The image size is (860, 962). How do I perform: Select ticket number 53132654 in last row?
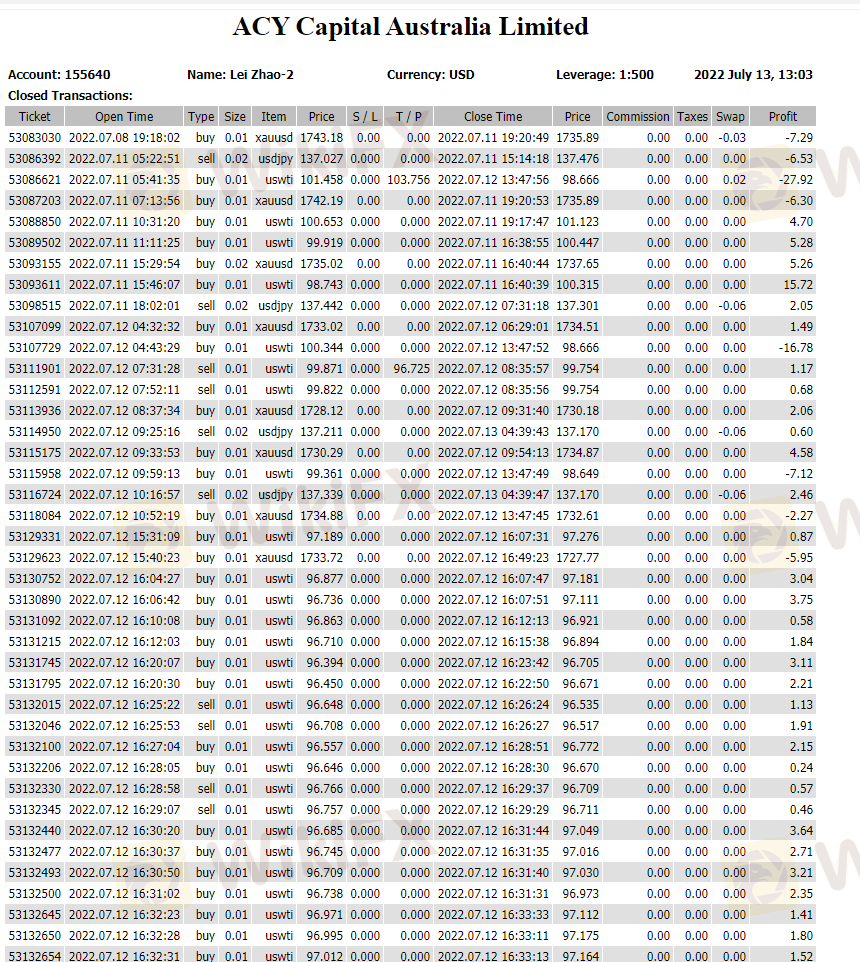(x=35, y=956)
